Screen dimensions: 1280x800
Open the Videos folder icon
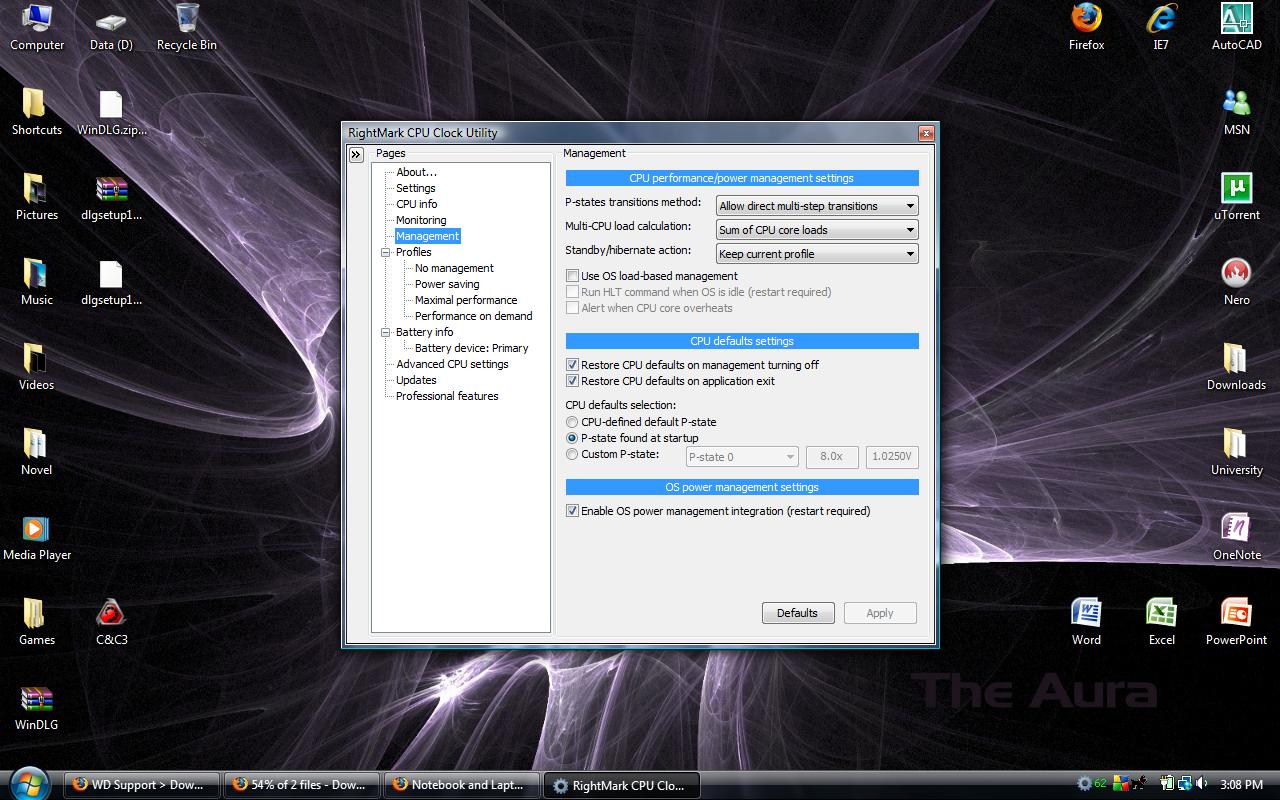[37, 367]
